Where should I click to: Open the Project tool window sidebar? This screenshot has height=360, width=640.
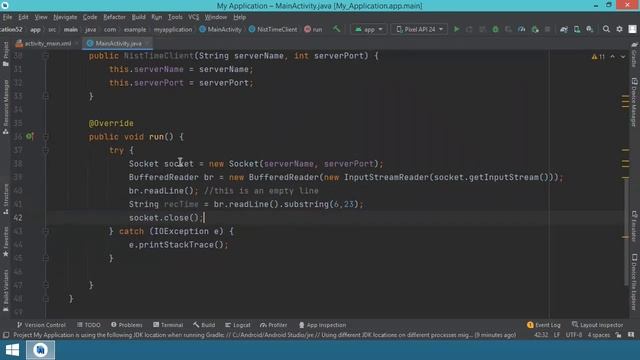(x=6, y=53)
